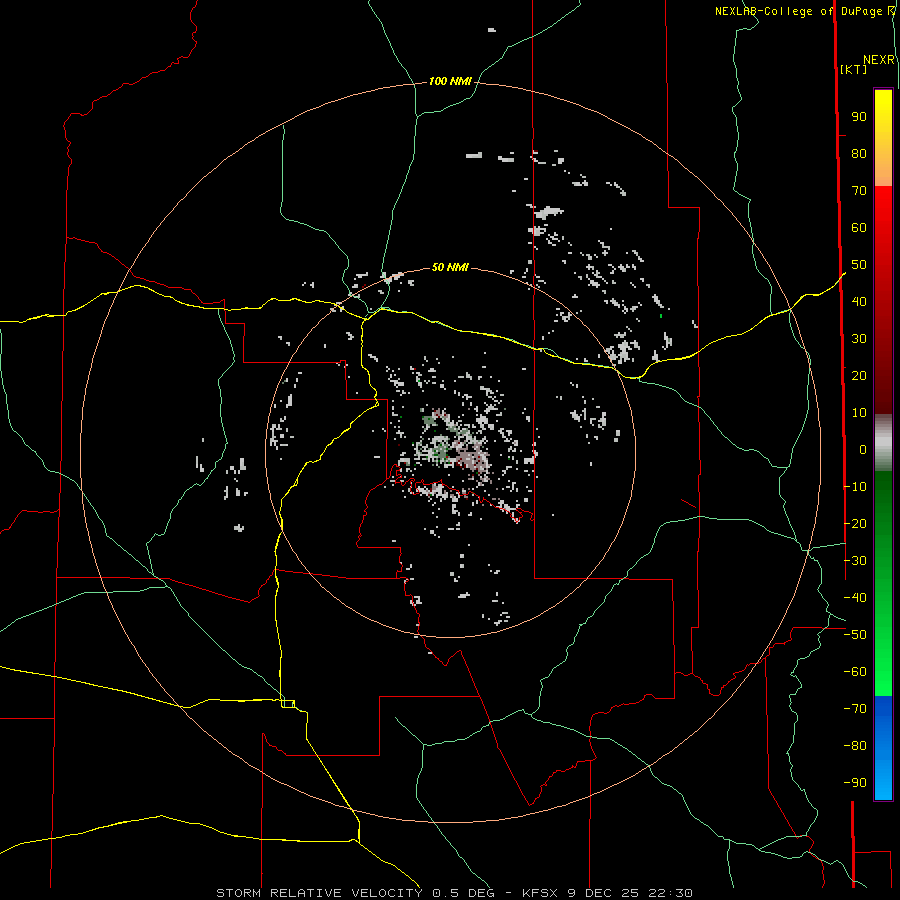Select the -70 value on velocity scale
This screenshot has width=900, height=900.
coord(855,709)
